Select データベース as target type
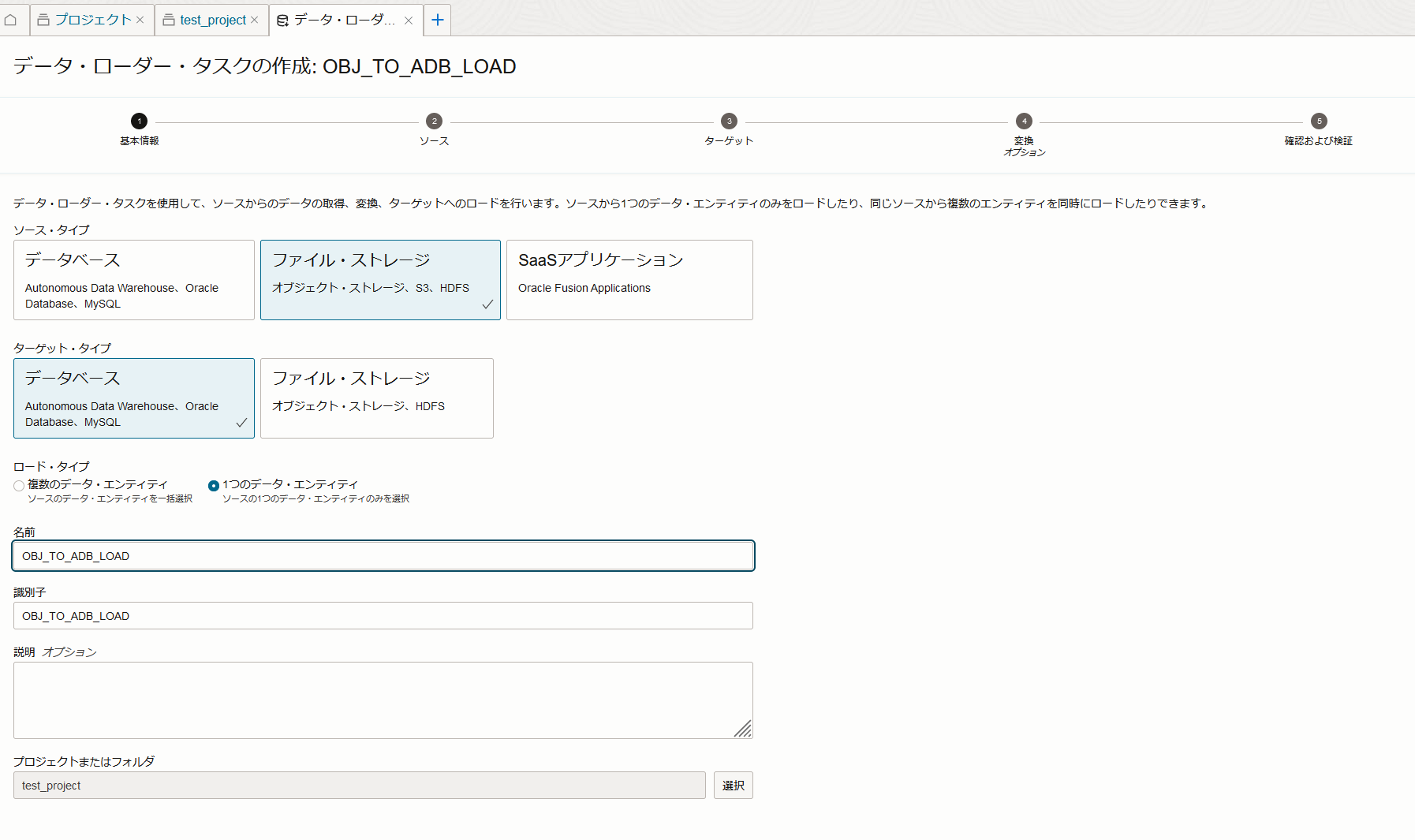Image resolution: width=1415 pixels, height=840 pixels. coord(134,398)
